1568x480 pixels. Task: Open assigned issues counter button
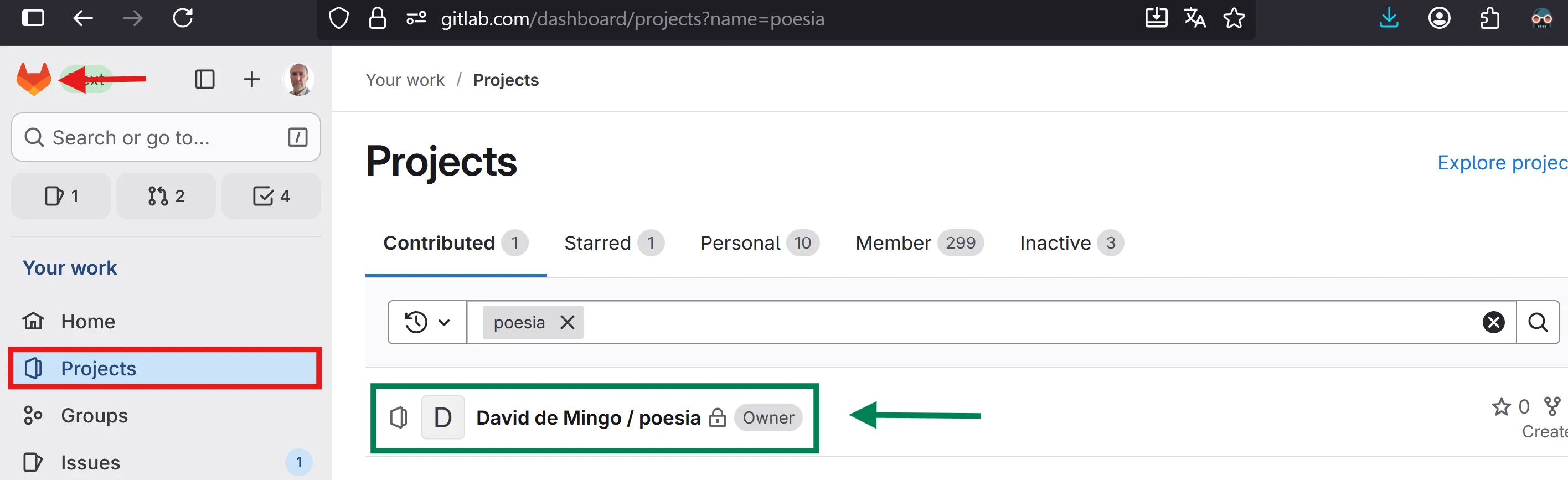[61, 196]
